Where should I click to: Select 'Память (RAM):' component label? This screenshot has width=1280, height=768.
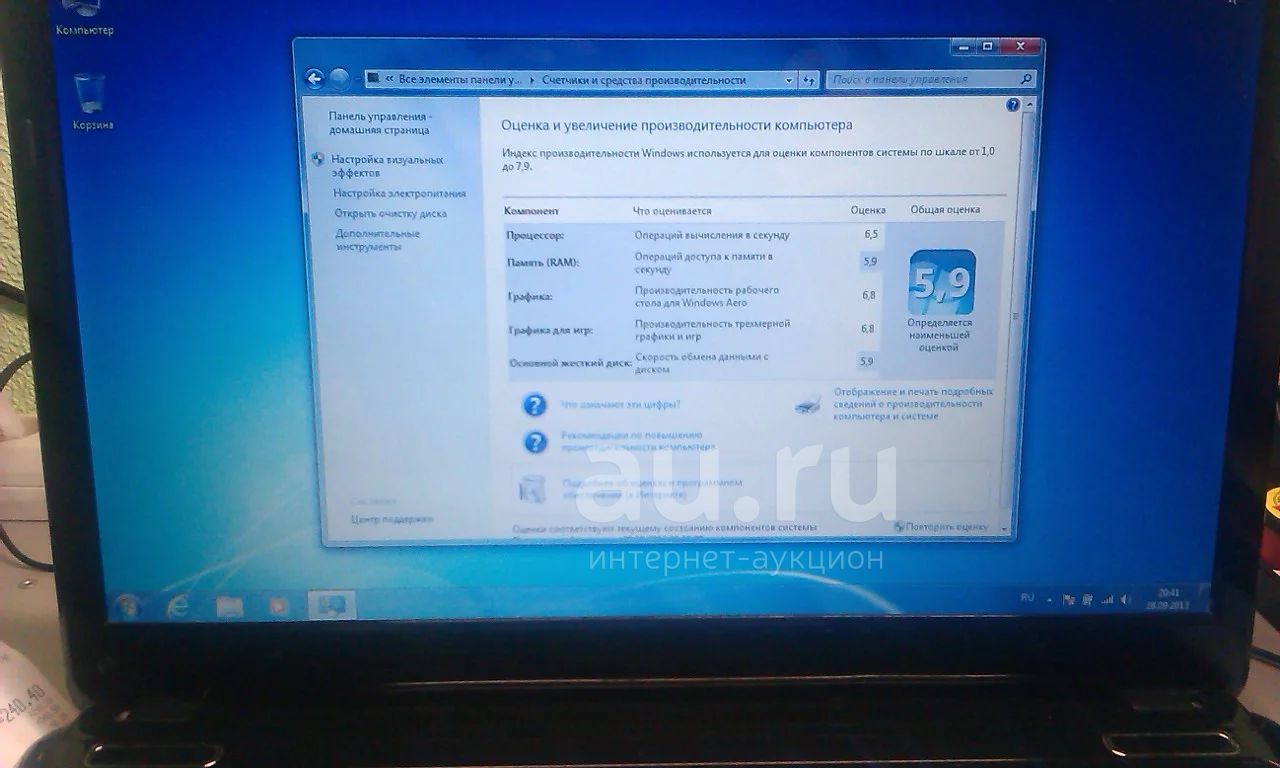coord(543,262)
